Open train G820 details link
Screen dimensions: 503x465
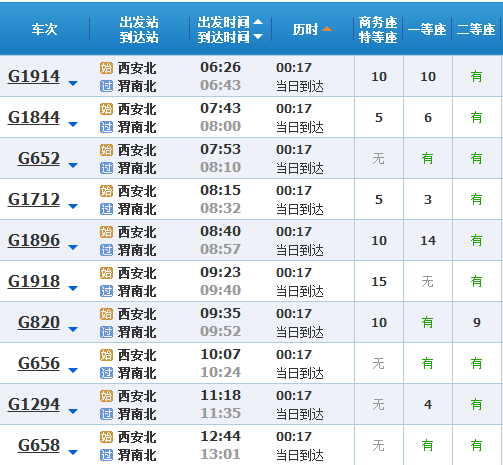39,322
